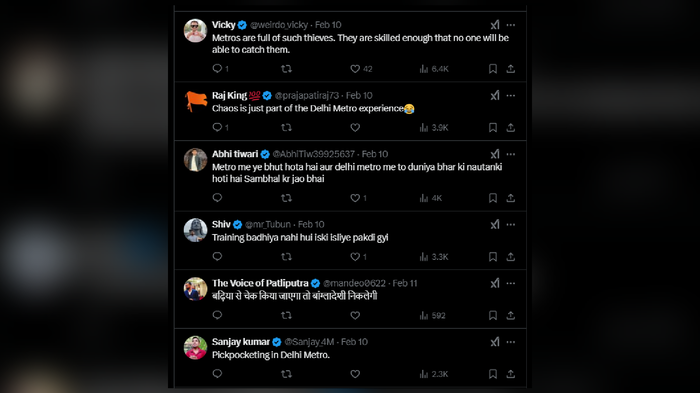Click Shiv's profile avatar
Image resolution: width=700 pixels, height=393 pixels.
coord(196,230)
